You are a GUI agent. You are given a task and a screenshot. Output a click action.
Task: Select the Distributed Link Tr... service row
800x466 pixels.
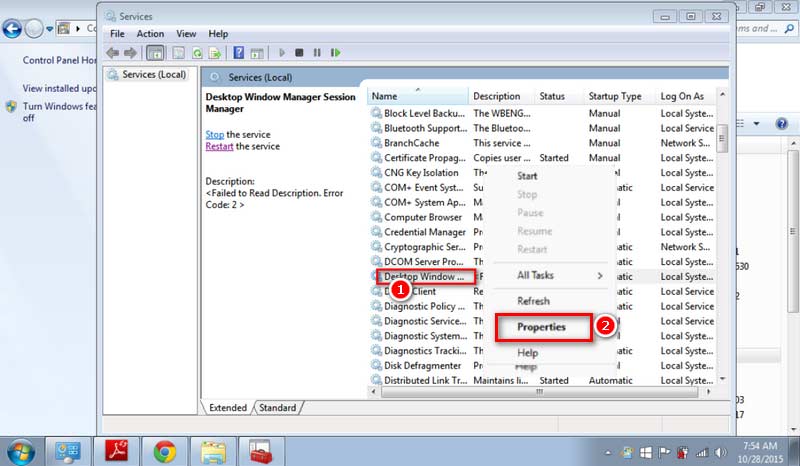pyautogui.click(x=542, y=380)
